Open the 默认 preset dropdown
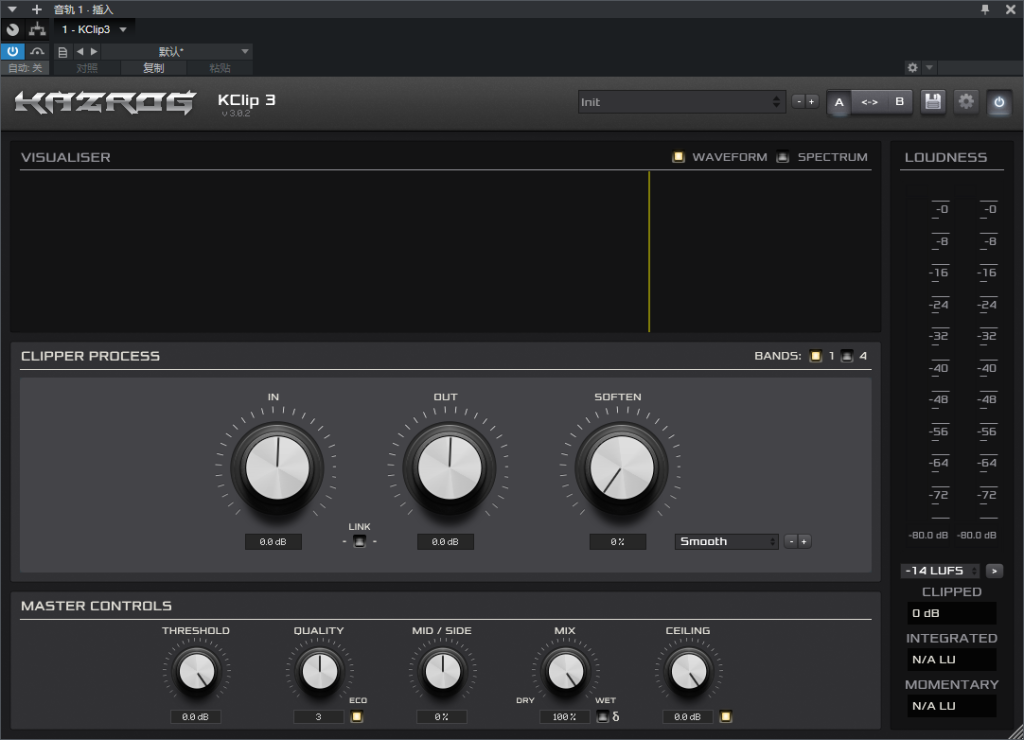This screenshot has width=1024, height=740. click(x=176, y=52)
